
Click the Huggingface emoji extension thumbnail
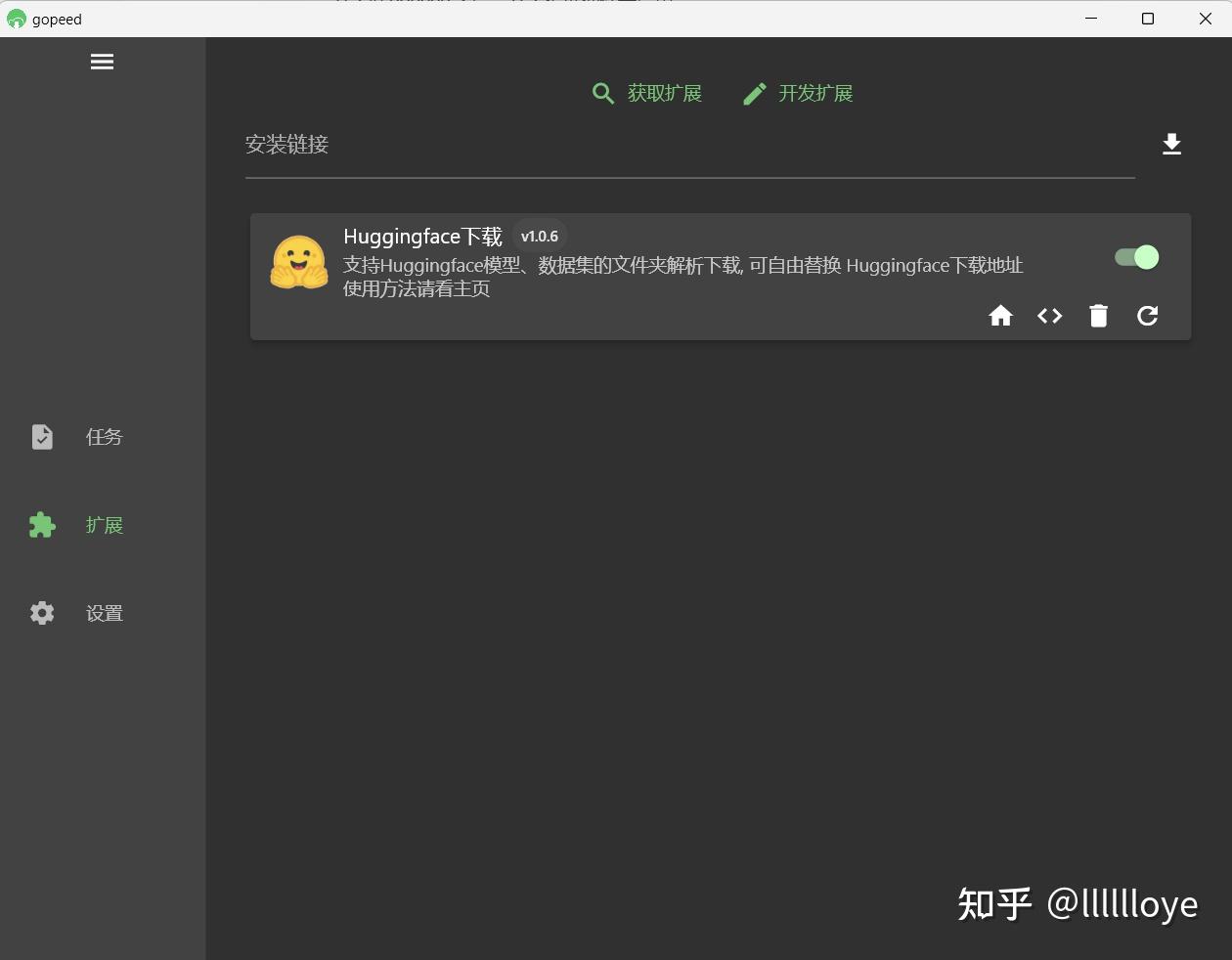pyautogui.click(x=298, y=262)
